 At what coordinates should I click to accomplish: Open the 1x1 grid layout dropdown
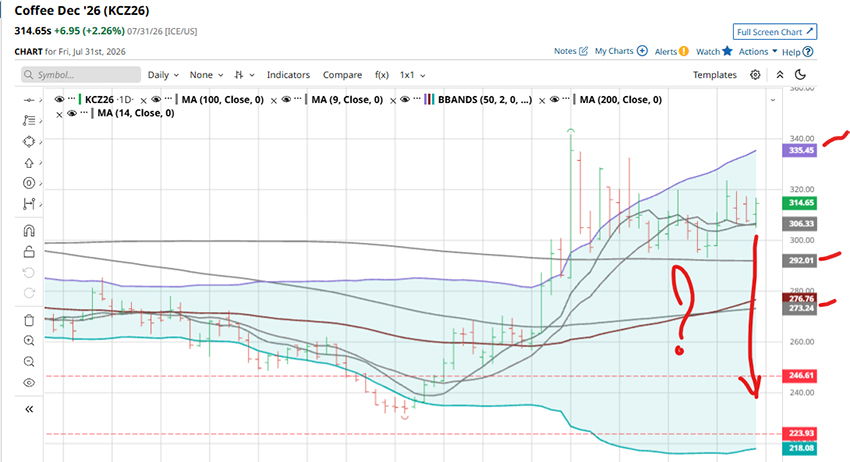click(x=413, y=75)
